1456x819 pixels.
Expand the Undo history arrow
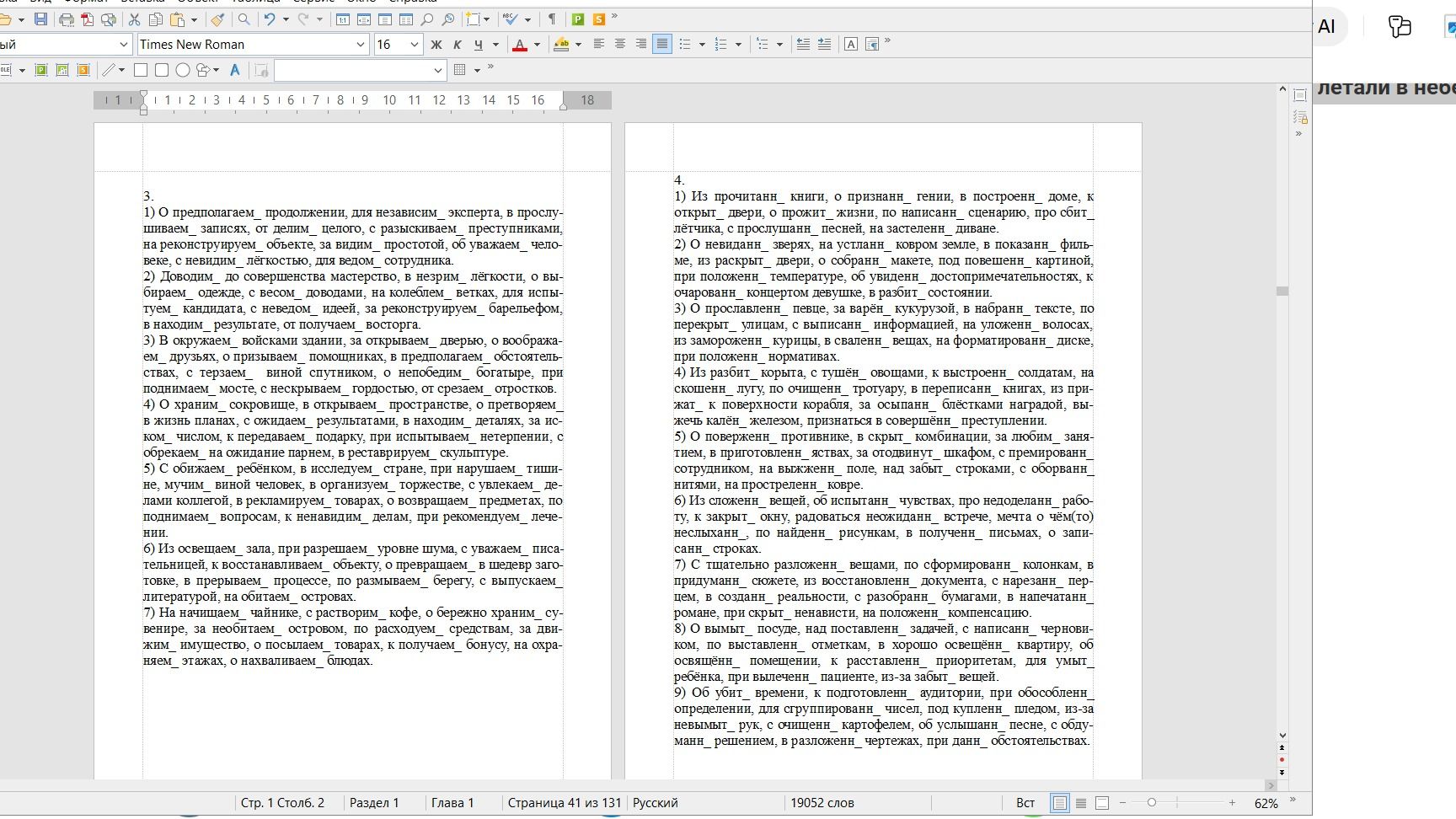pos(286,19)
